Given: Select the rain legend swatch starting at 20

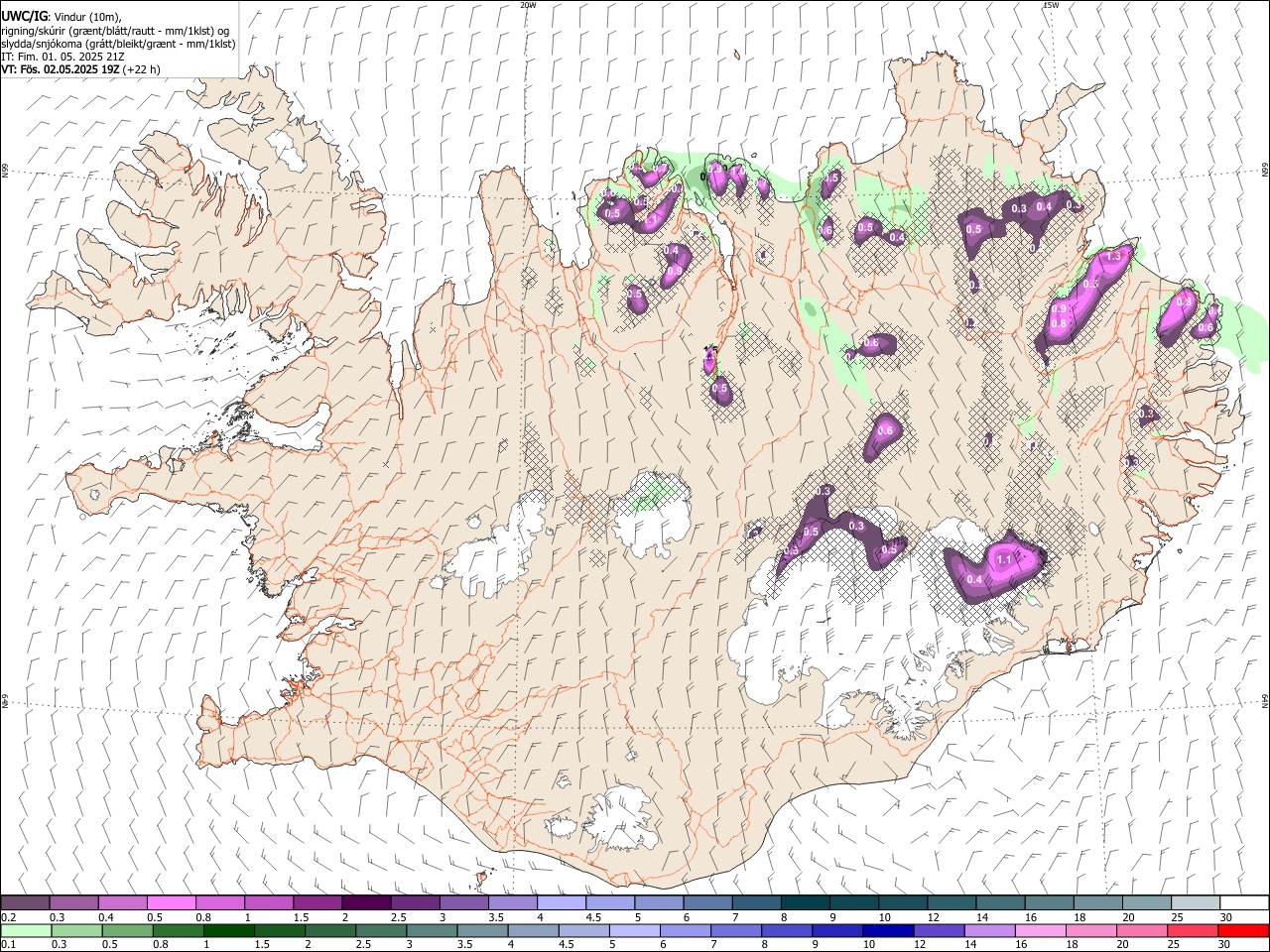Looking at the screenshot, I should click(x=1142, y=930).
